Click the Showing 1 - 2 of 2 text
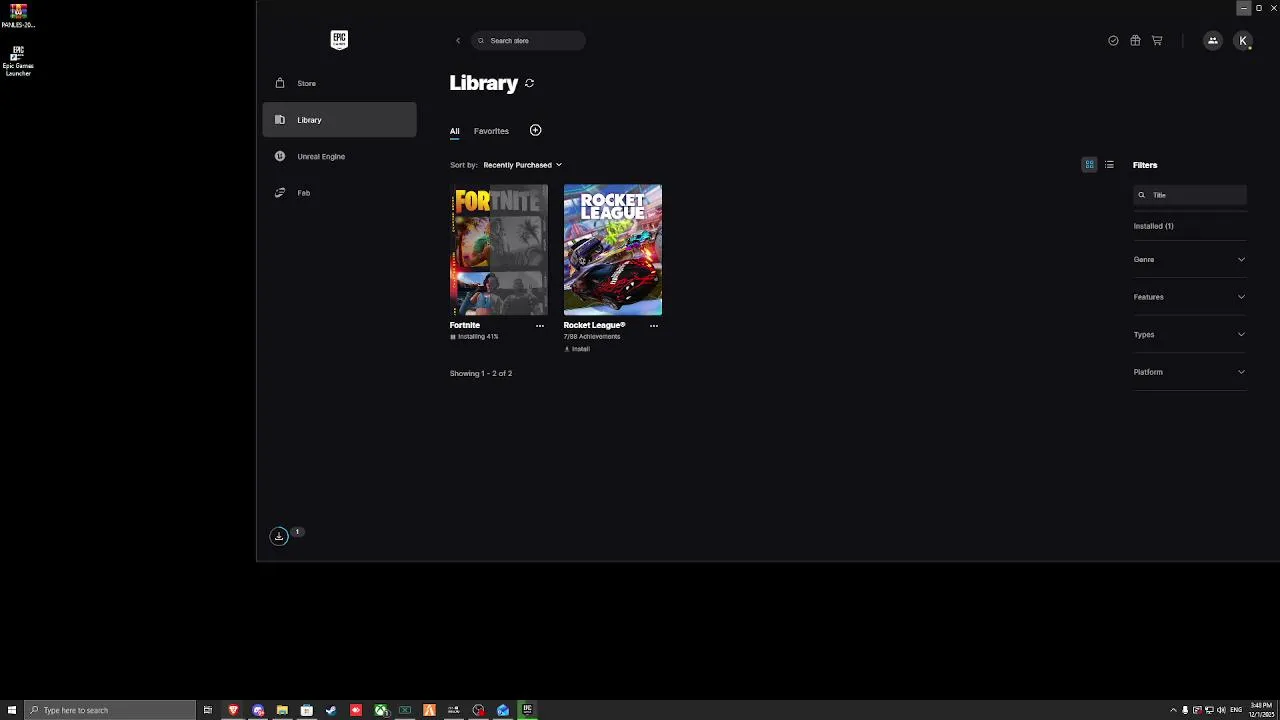This screenshot has width=1280, height=720. pos(481,374)
